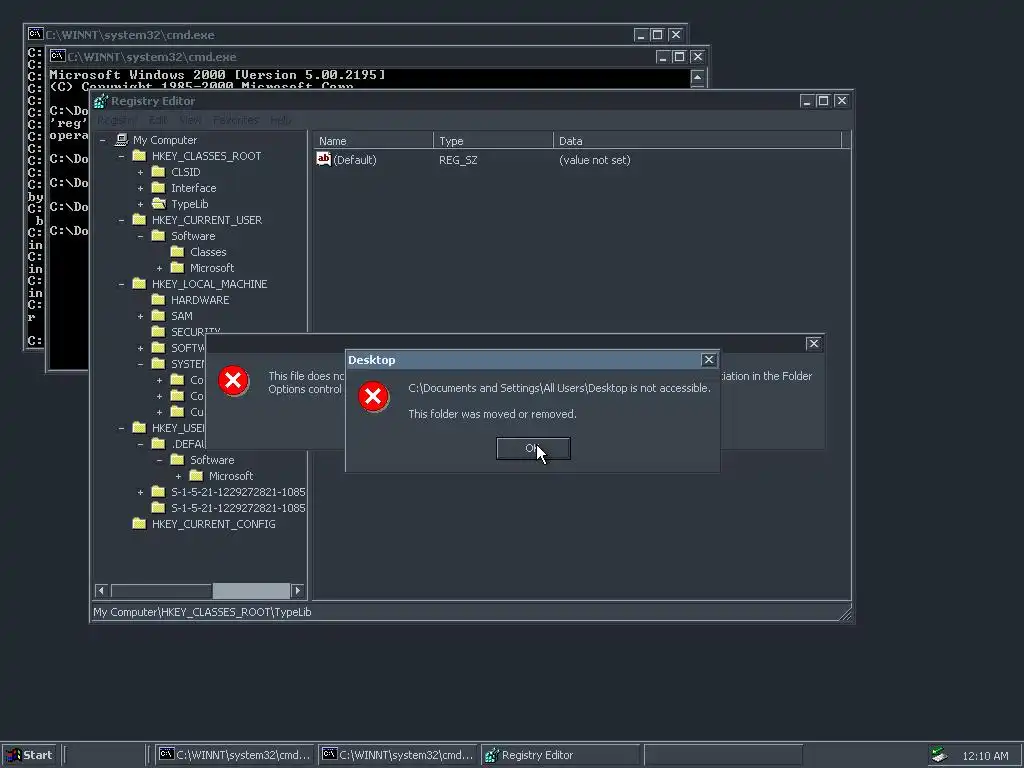Screen dimensions: 1024x768
Task: Collapse the HKEY_LOCAL_MACHINE key
Action: click(x=121, y=284)
